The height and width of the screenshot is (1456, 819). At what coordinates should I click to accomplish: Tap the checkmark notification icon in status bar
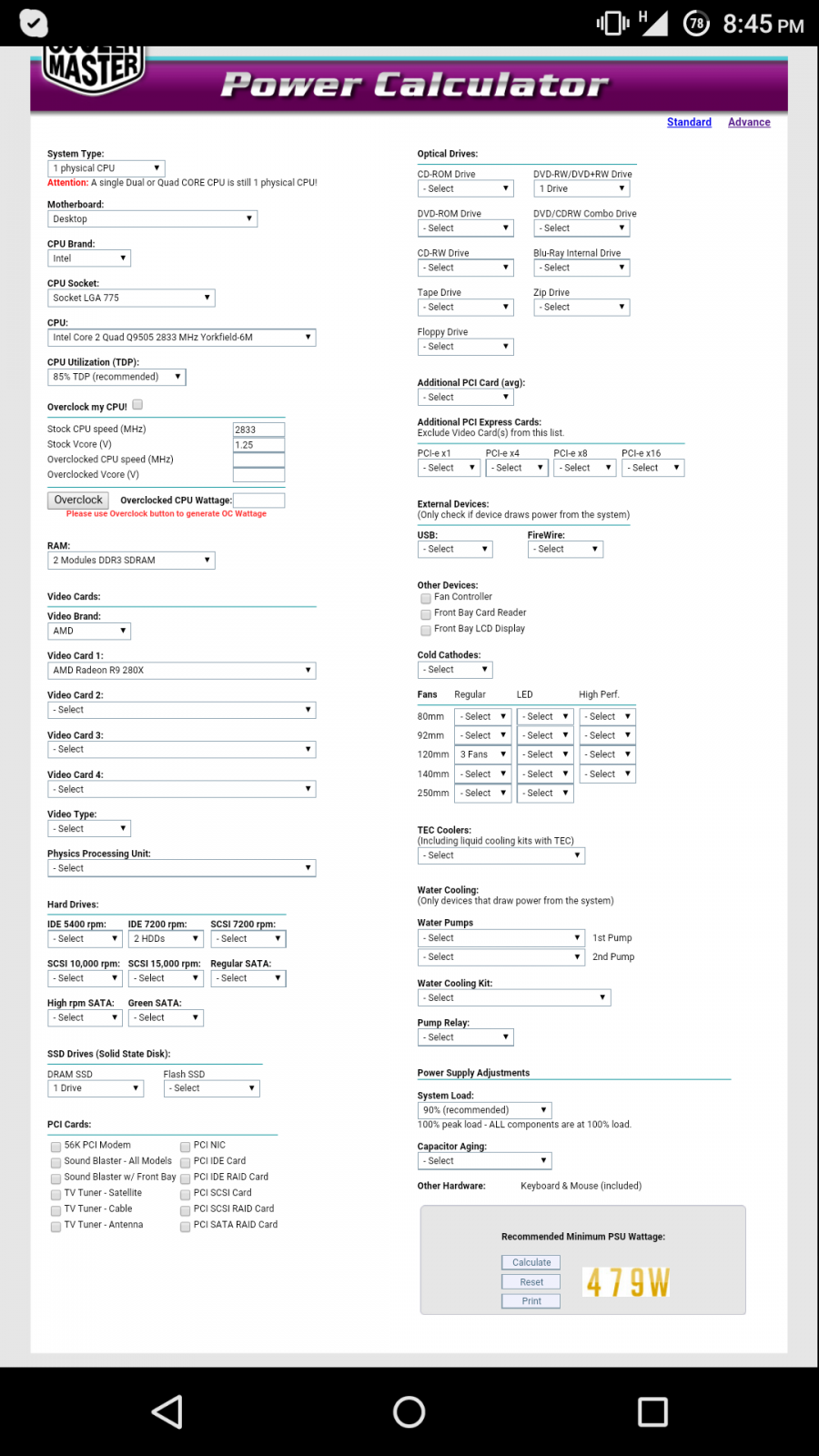34,23
